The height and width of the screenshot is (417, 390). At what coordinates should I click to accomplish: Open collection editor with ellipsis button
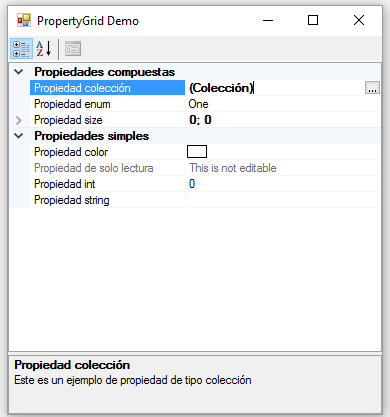coord(372,88)
